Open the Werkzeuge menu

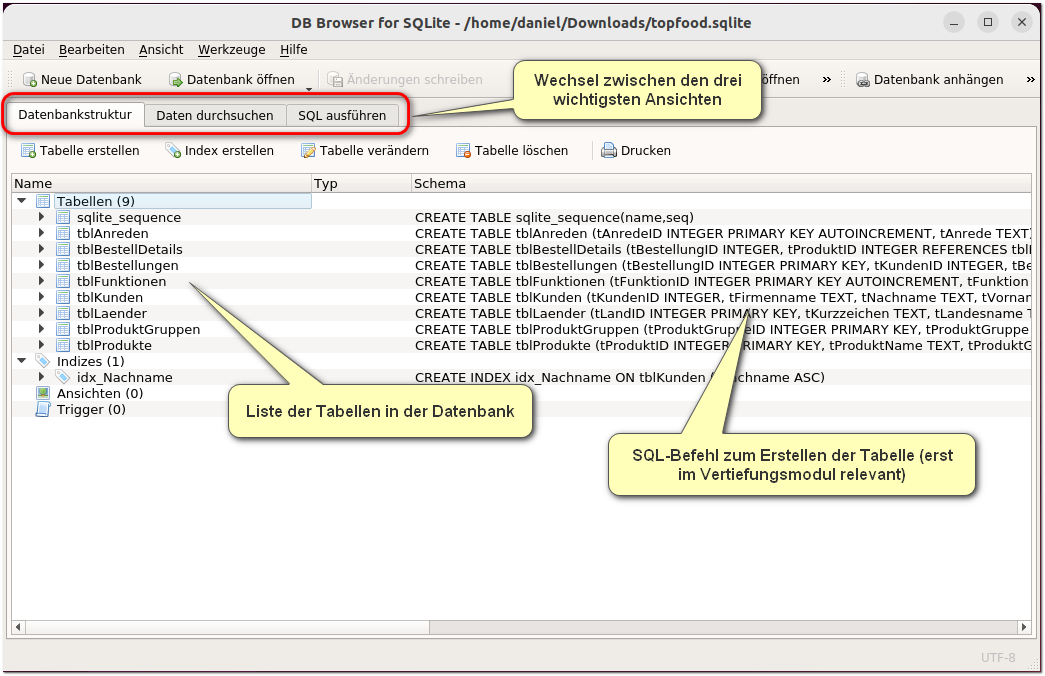pyautogui.click(x=231, y=50)
